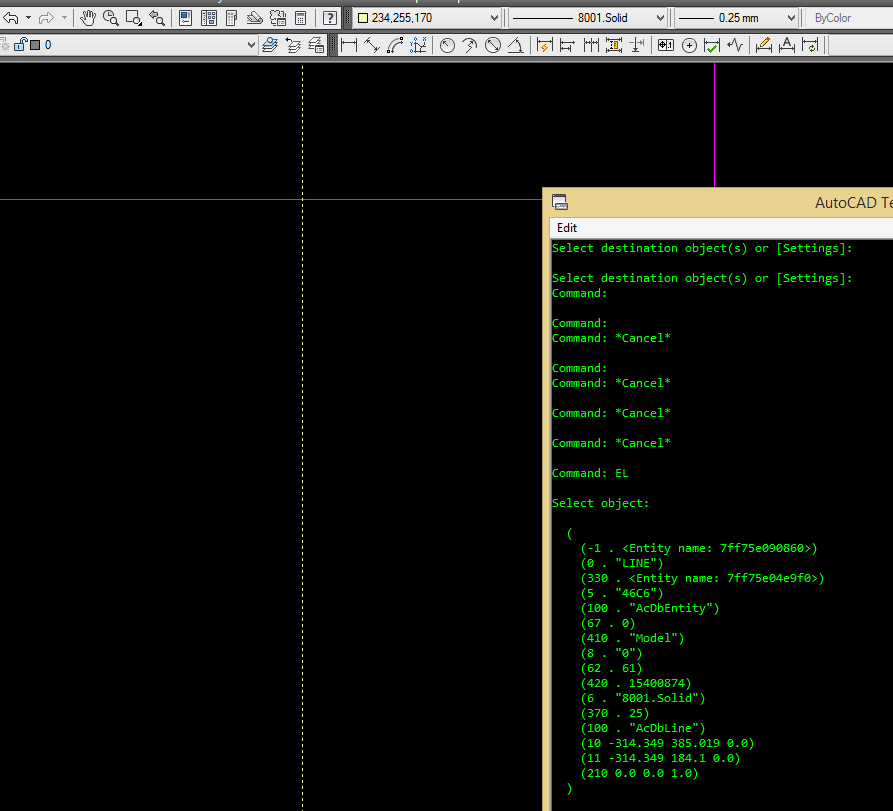Open the 0.25 mm lineweight dropdown

(x=791, y=18)
